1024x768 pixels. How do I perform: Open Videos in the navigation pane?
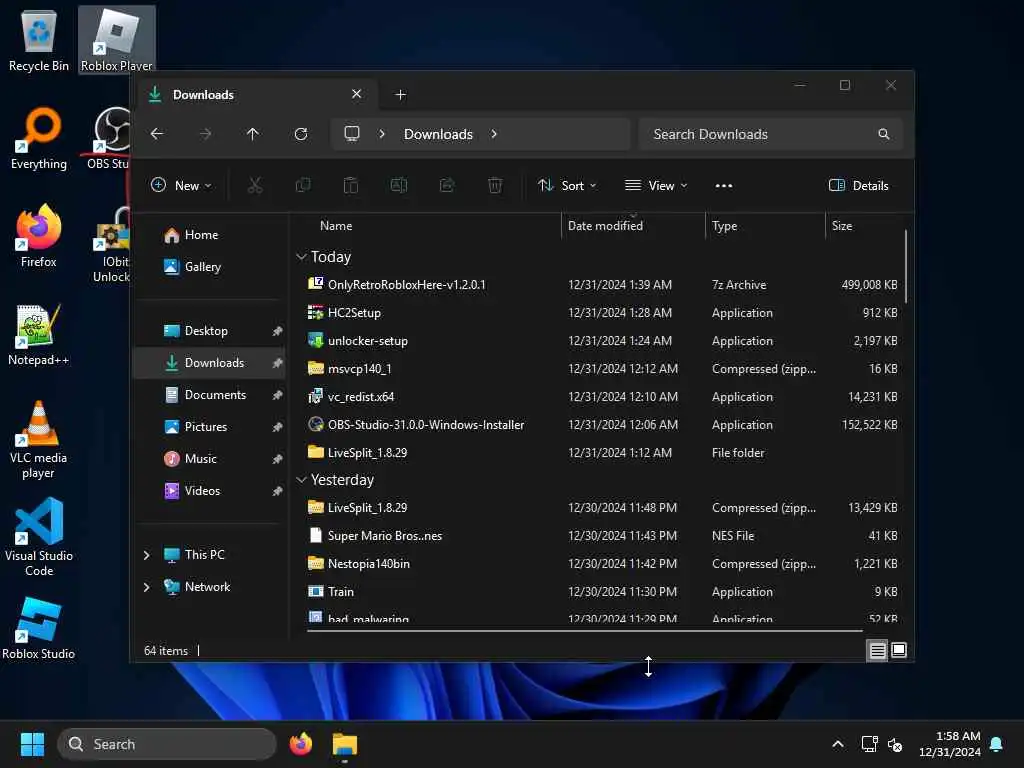[210, 491]
